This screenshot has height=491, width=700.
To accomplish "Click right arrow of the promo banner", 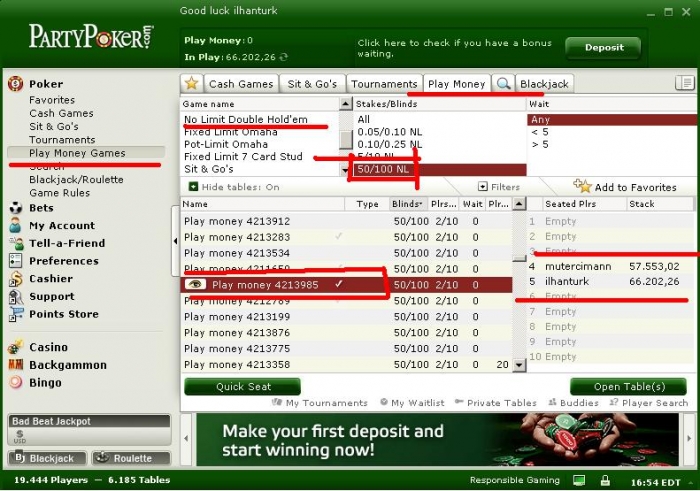I will 688,439.
